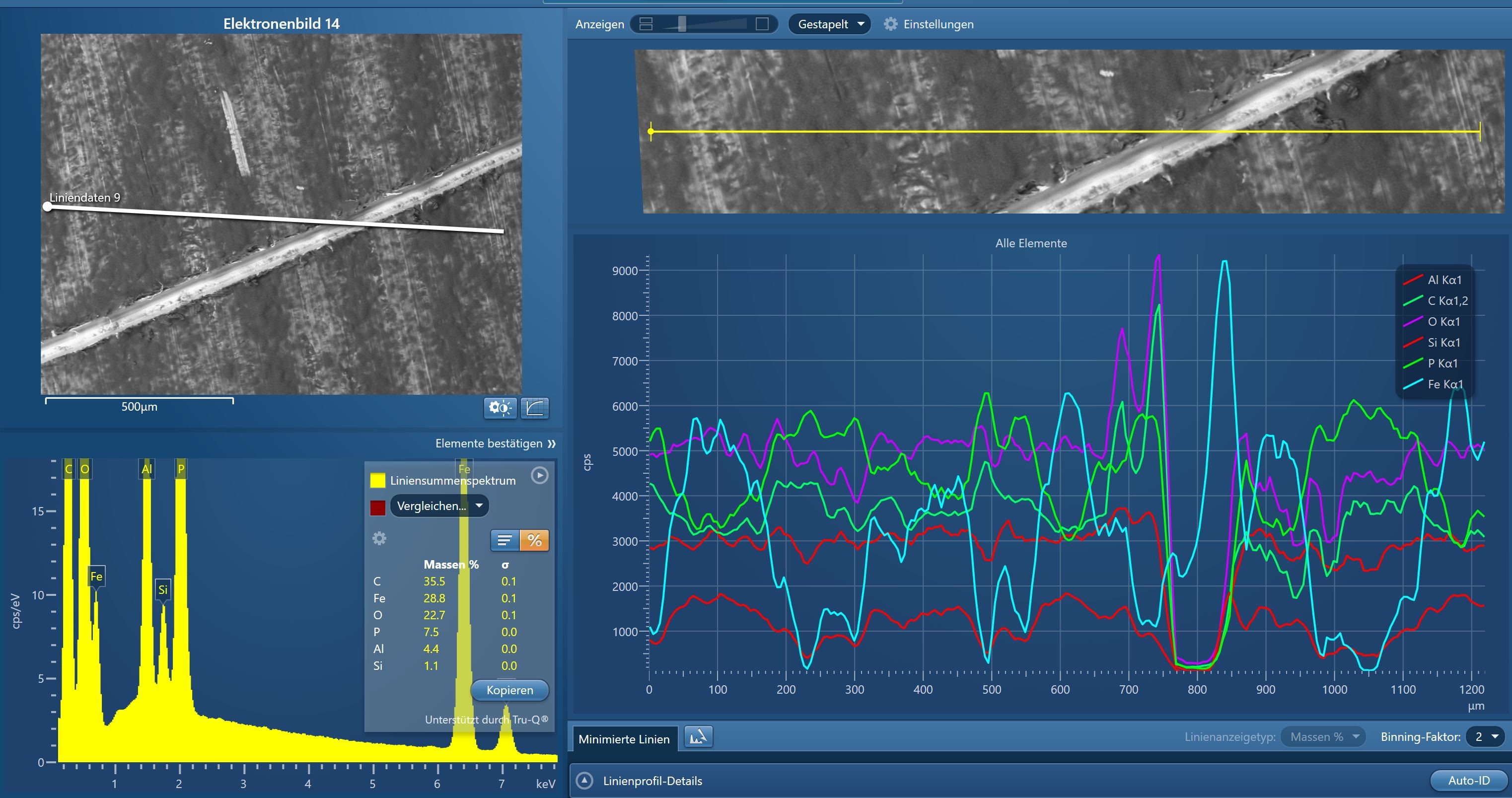Click the Einstellungen gear icon

point(890,24)
